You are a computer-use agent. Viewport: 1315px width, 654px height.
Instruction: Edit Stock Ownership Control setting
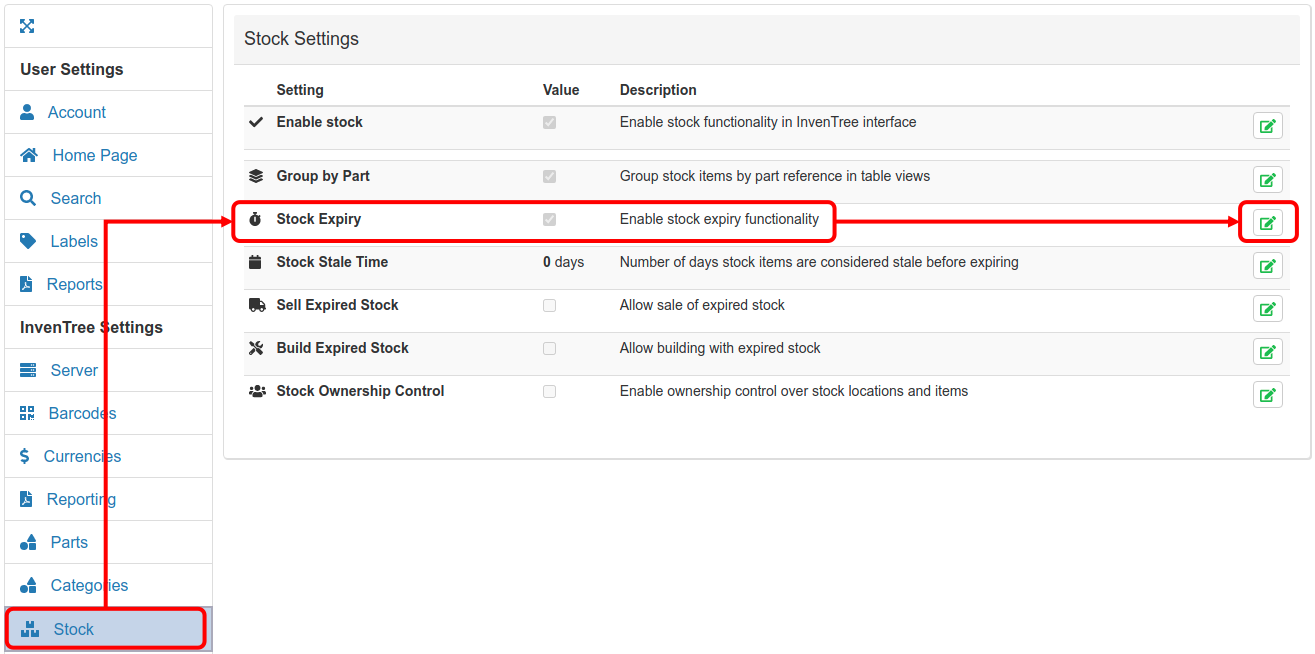pos(1267,395)
